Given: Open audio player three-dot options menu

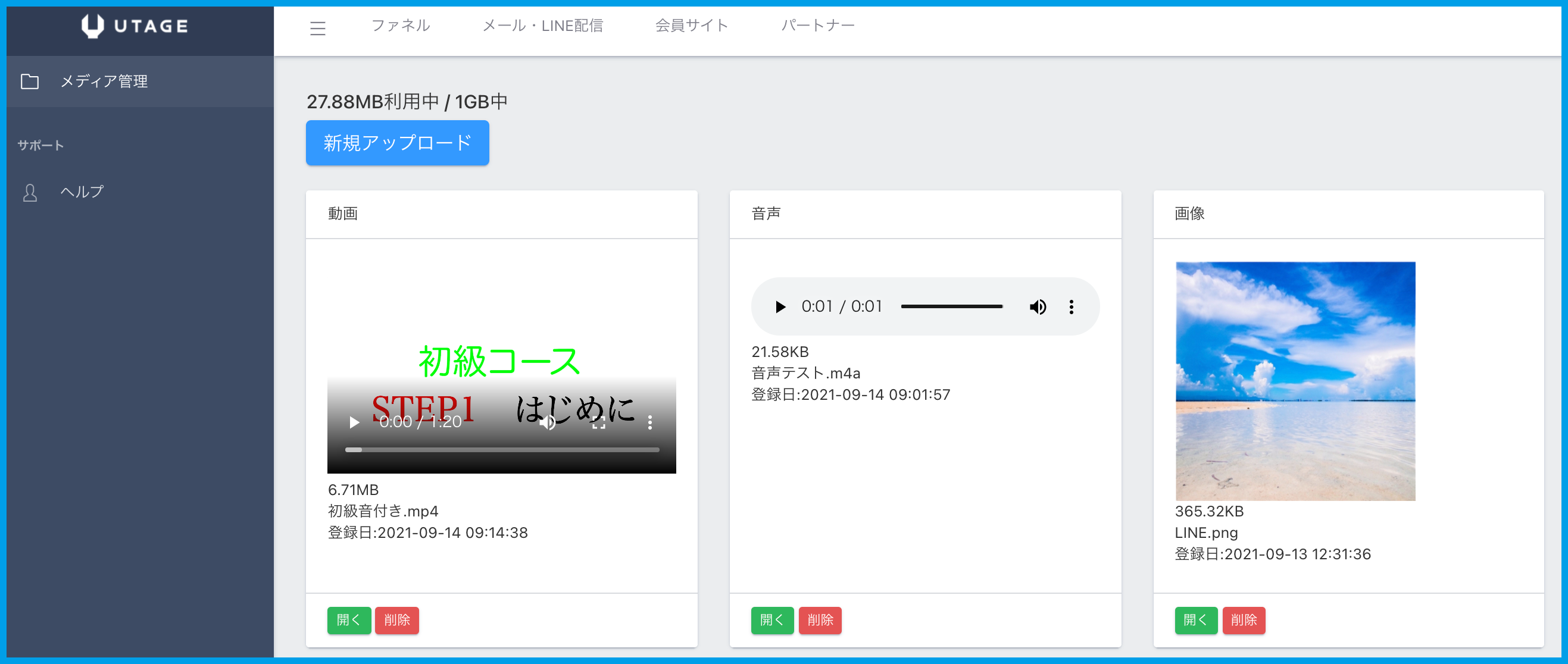Looking at the screenshot, I should pyautogui.click(x=1072, y=307).
